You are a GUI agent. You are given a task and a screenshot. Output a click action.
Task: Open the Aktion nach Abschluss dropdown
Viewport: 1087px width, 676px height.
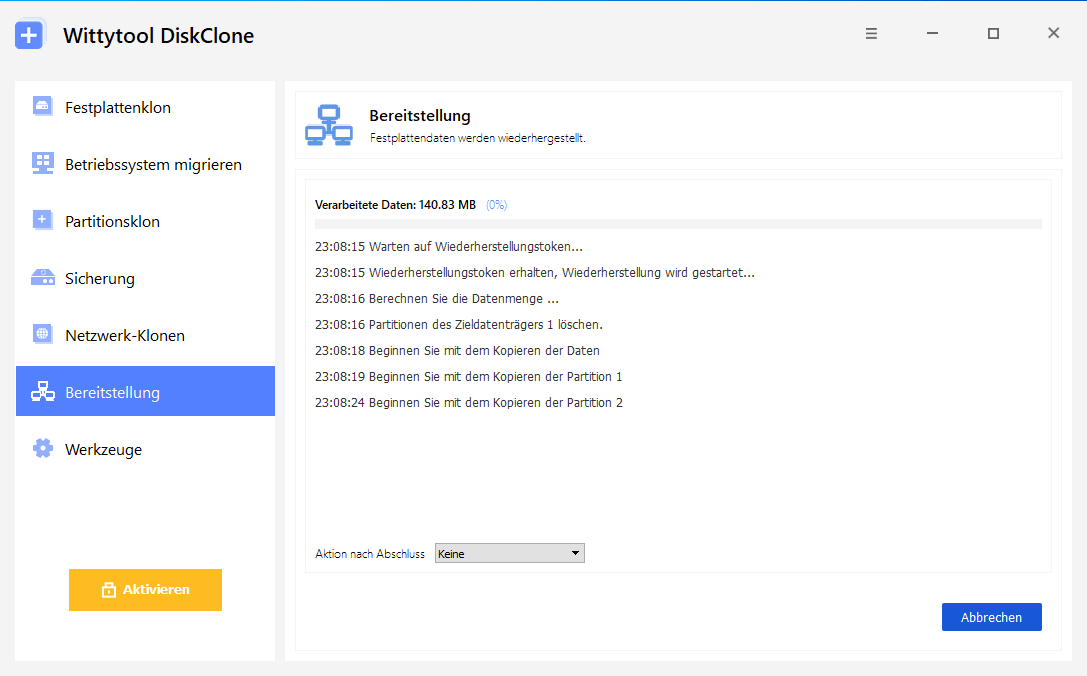pyautogui.click(x=510, y=553)
